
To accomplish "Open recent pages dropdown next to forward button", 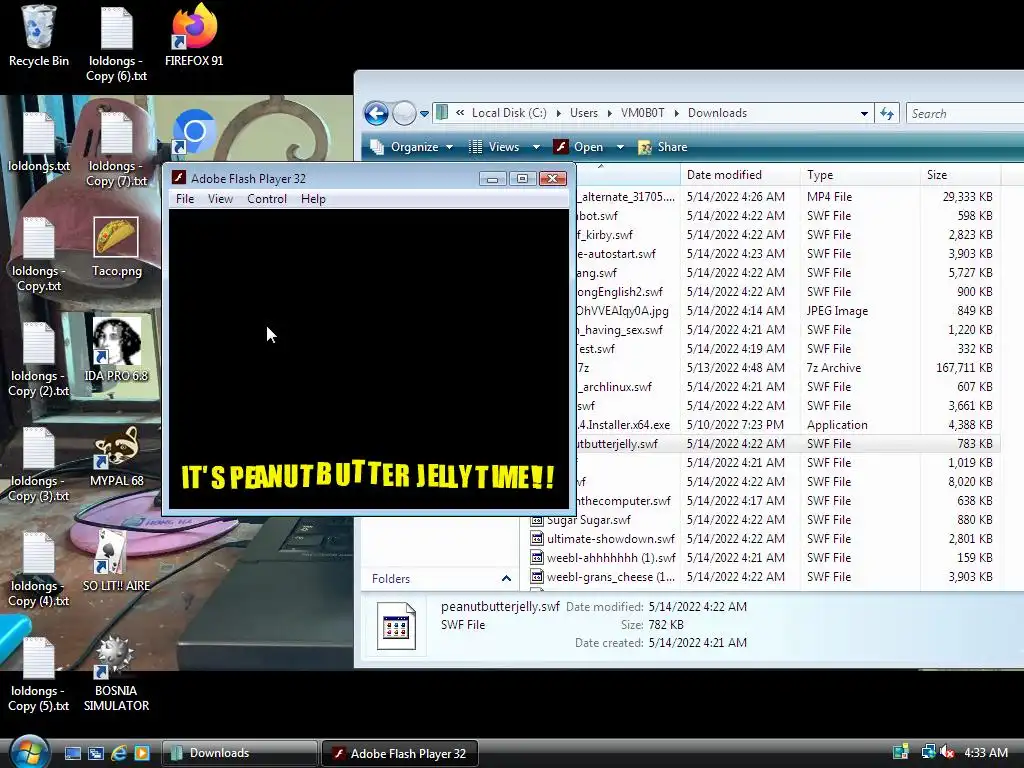I will coord(424,114).
